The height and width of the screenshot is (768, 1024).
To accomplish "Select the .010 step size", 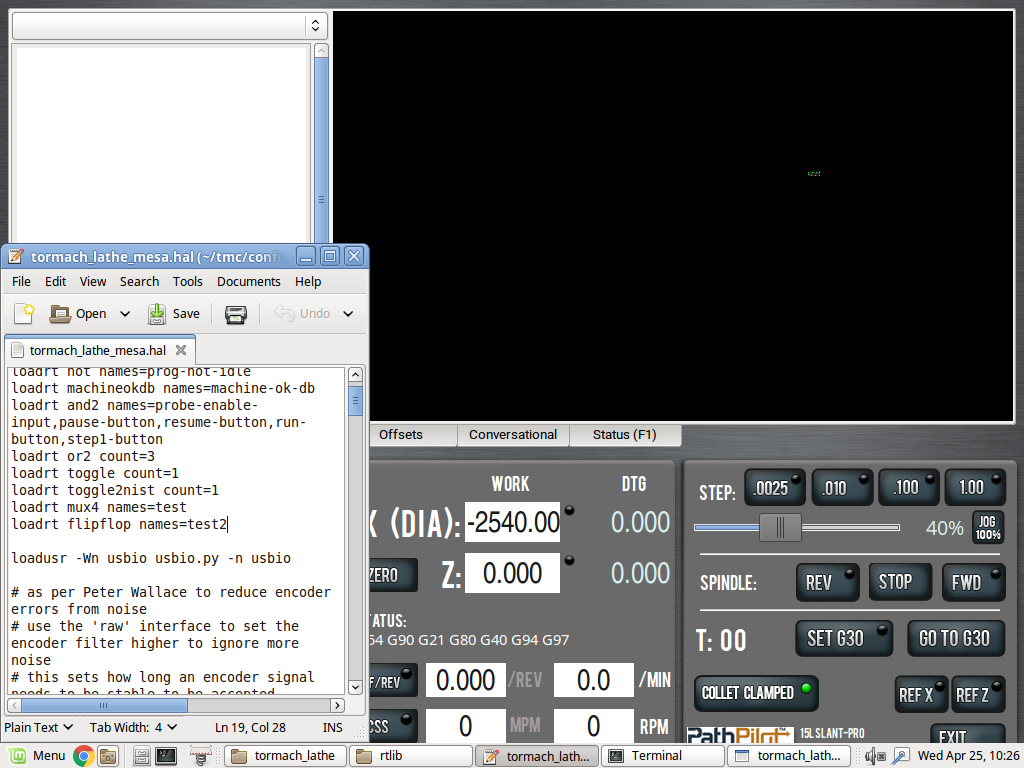I will click(x=842, y=488).
